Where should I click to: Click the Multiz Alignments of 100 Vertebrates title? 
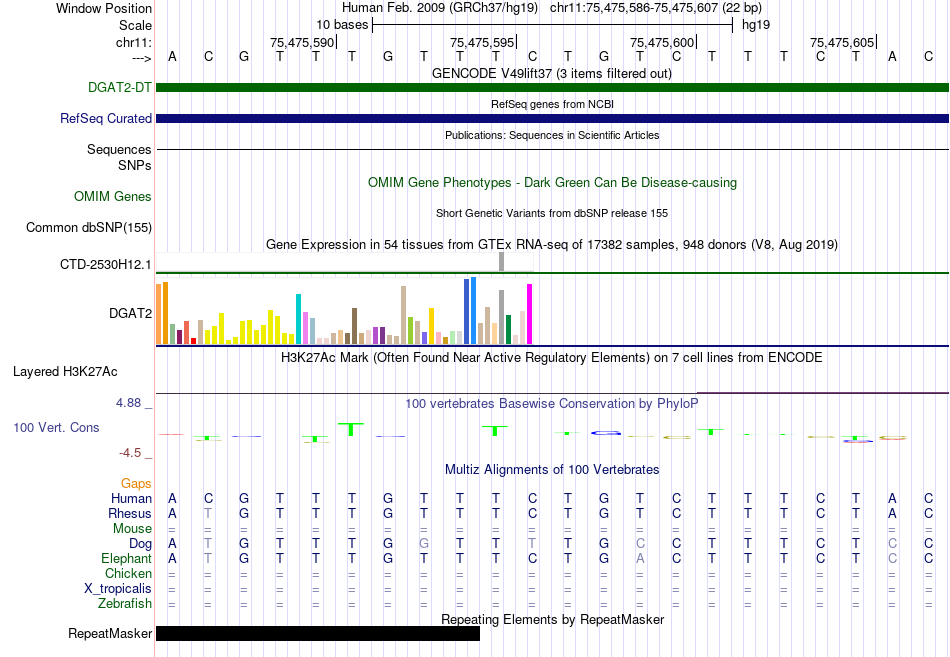[552, 469]
